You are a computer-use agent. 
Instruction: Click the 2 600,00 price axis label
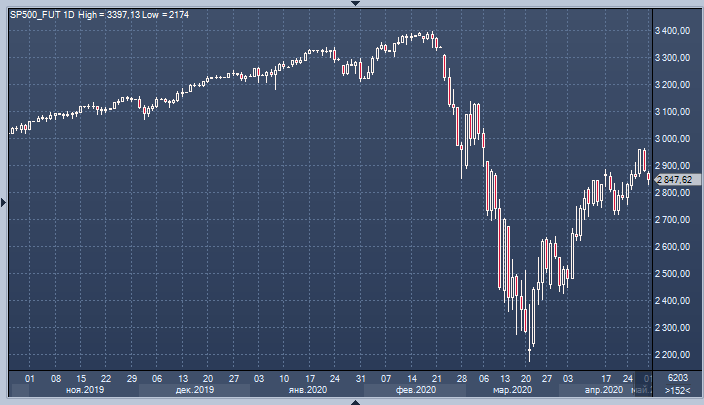672,247
